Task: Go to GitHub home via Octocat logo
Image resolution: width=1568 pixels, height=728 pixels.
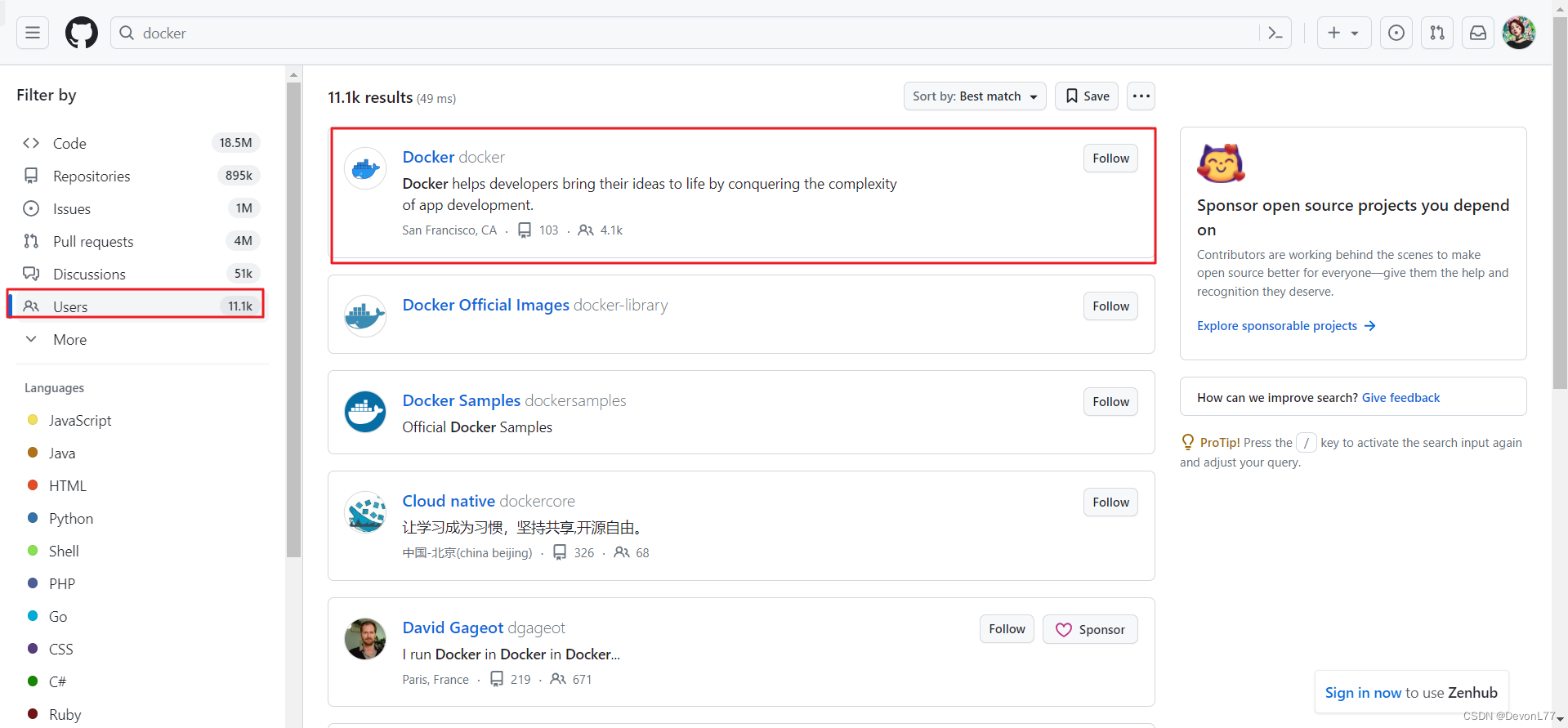Action: click(82, 33)
